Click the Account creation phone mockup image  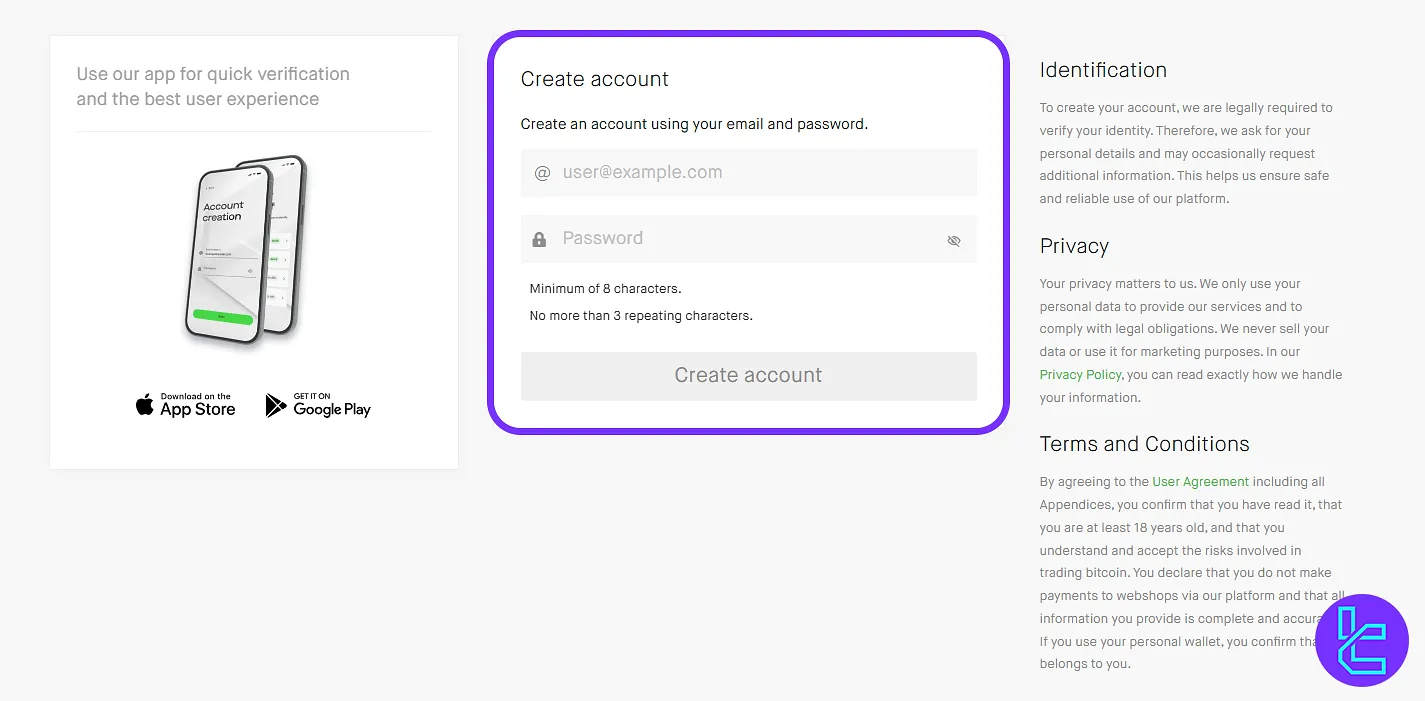pos(245,248)
